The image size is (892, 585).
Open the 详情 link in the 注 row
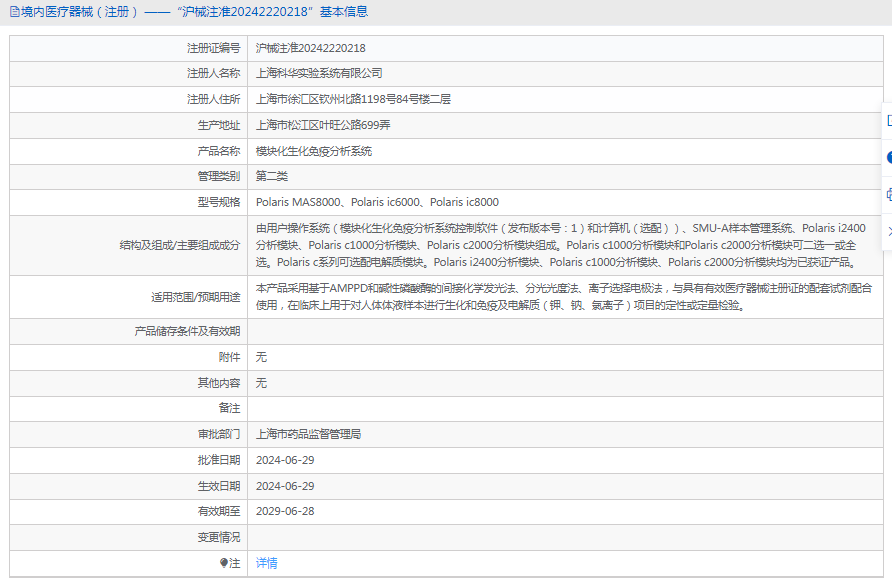pos(267,563)
